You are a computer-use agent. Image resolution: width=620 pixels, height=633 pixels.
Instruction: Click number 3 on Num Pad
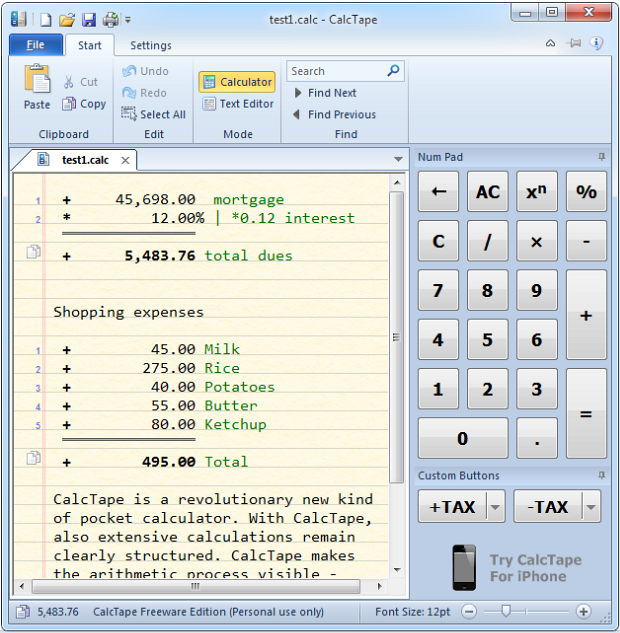coord(537,389)
